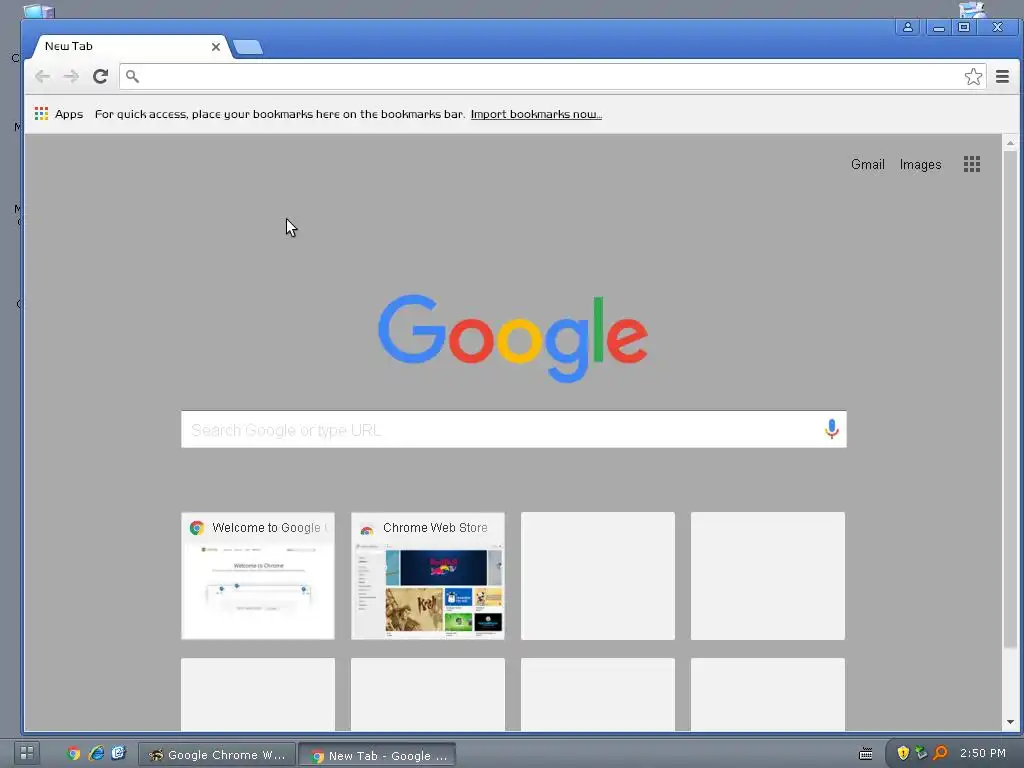Click the page scrollbar up arrow
This screenshot has width=1024, height=768.
pos(1010,142)
